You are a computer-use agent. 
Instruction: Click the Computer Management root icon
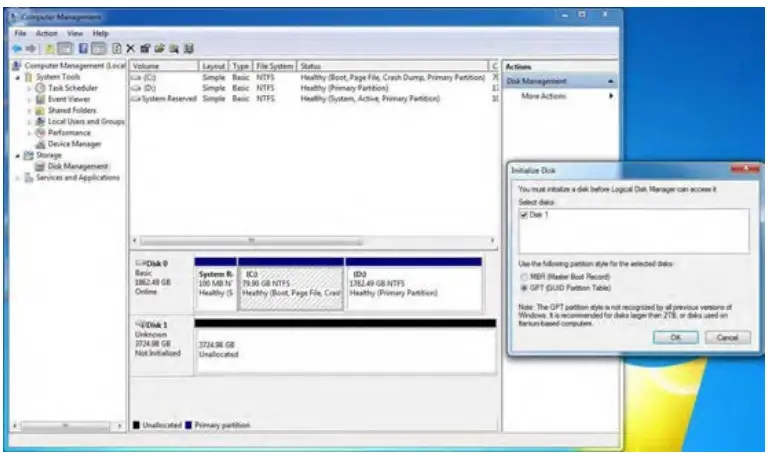tap(16, 66)
